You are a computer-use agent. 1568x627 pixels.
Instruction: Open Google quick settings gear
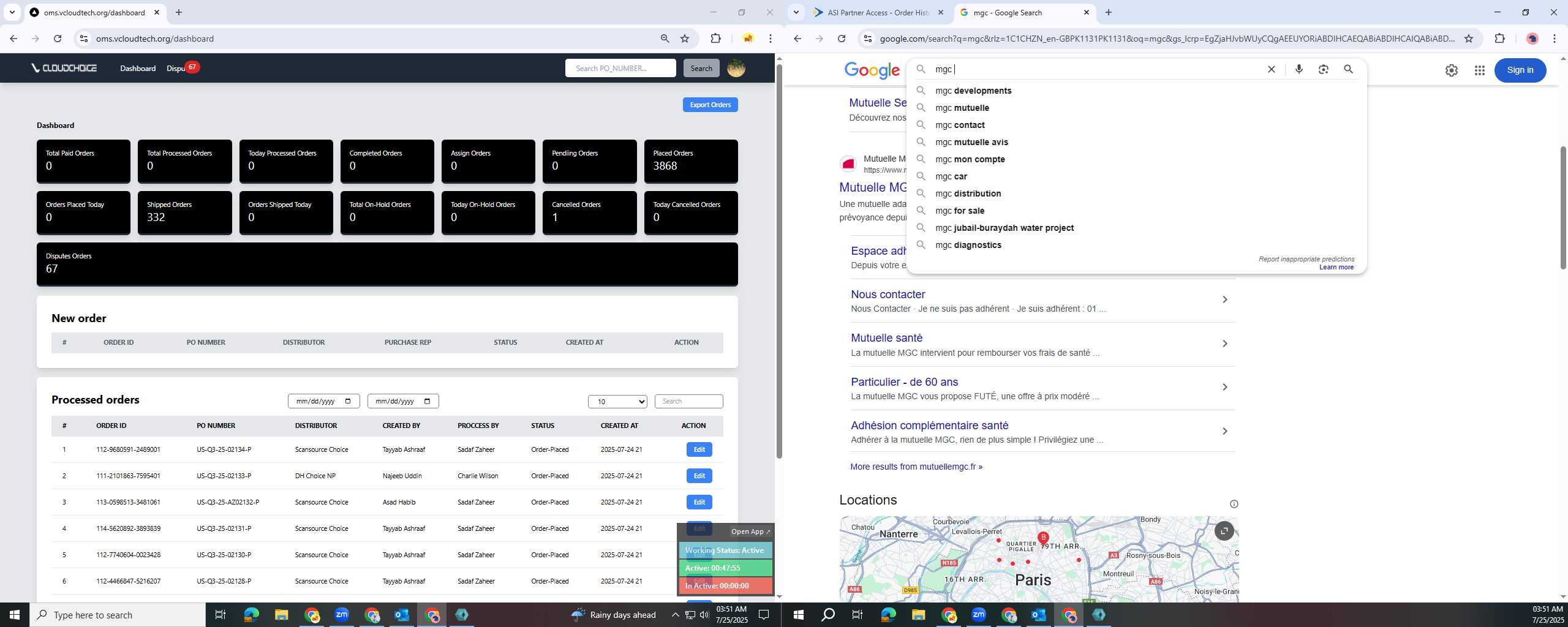click(1451, 70)
